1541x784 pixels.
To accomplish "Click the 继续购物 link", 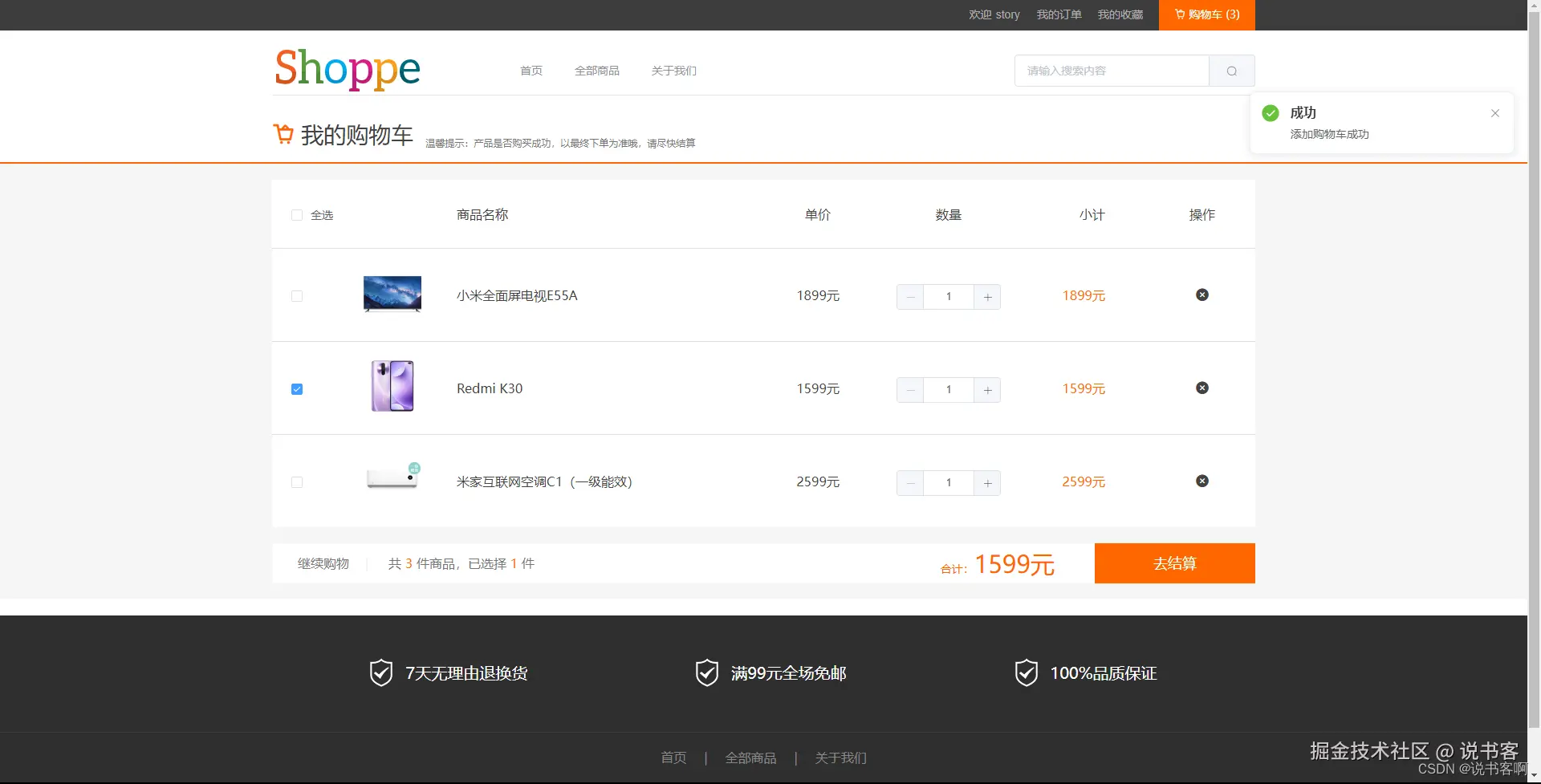I will (x=323, y=563).
